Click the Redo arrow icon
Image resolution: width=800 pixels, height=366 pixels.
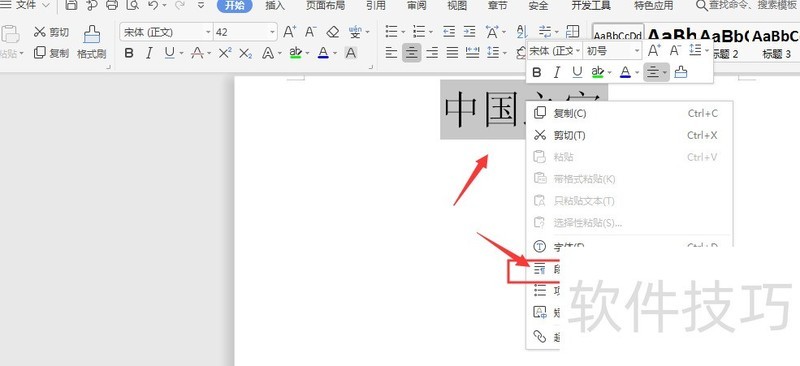pos(179,6)
